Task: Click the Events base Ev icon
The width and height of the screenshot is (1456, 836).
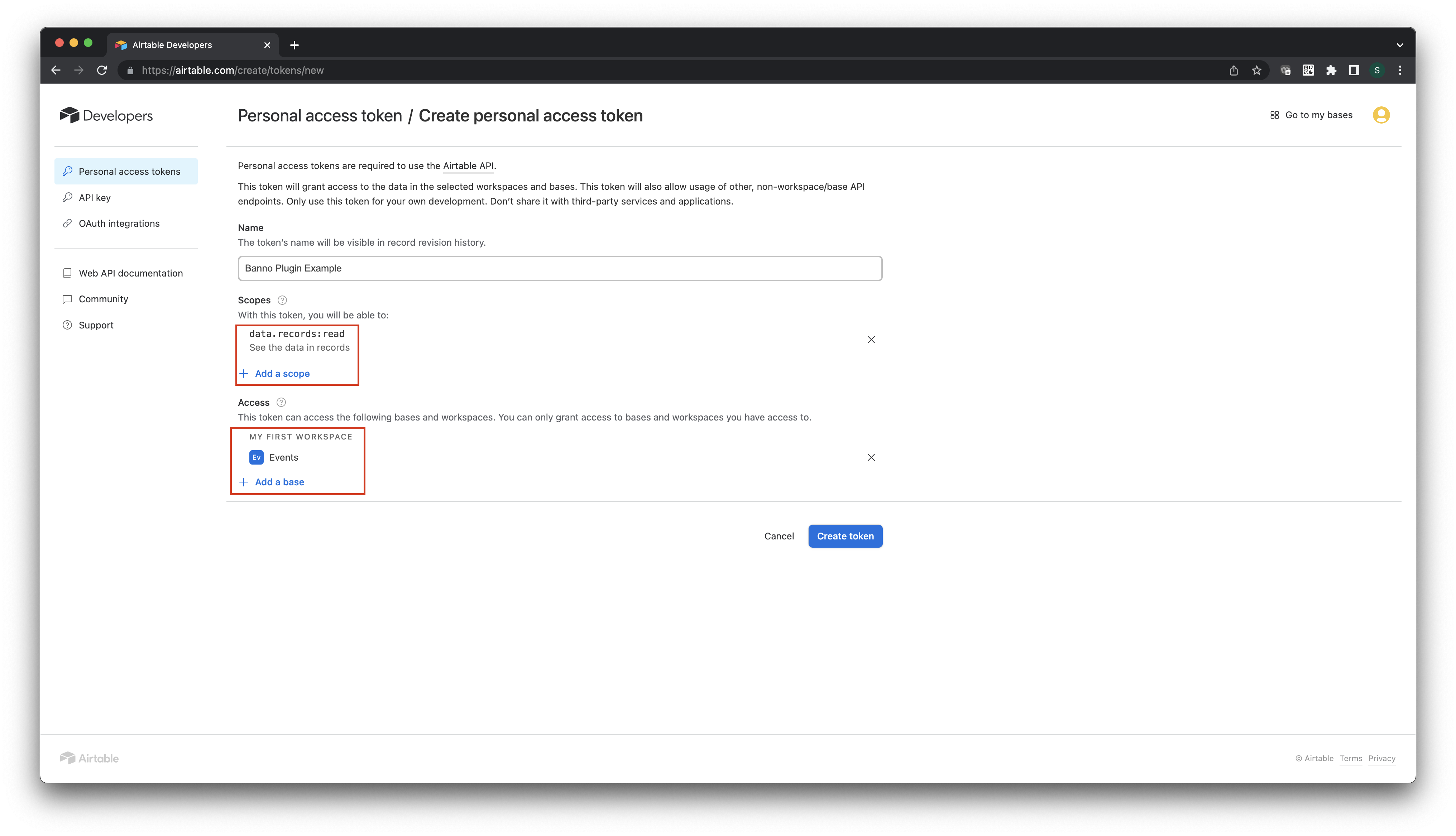Action: (256, 458)
